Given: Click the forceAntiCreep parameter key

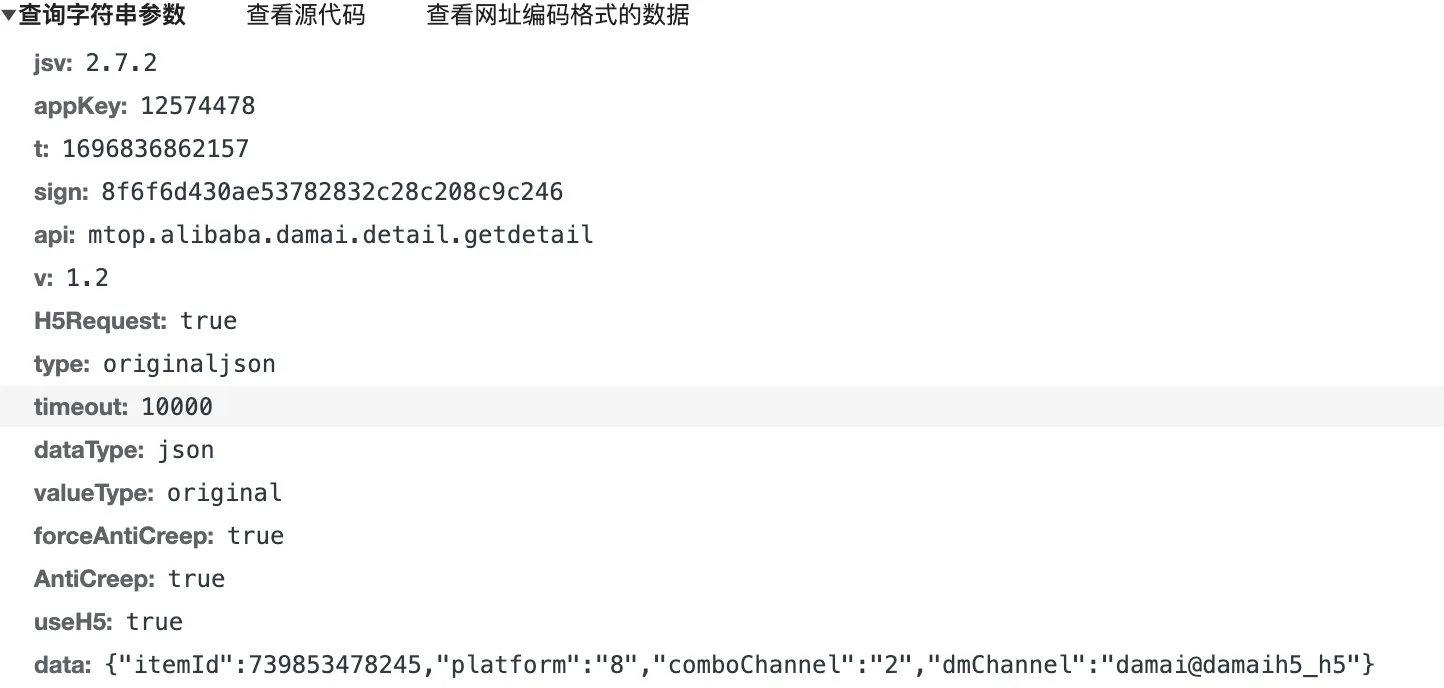Looking at the screenshot, I should coord(123,536).
